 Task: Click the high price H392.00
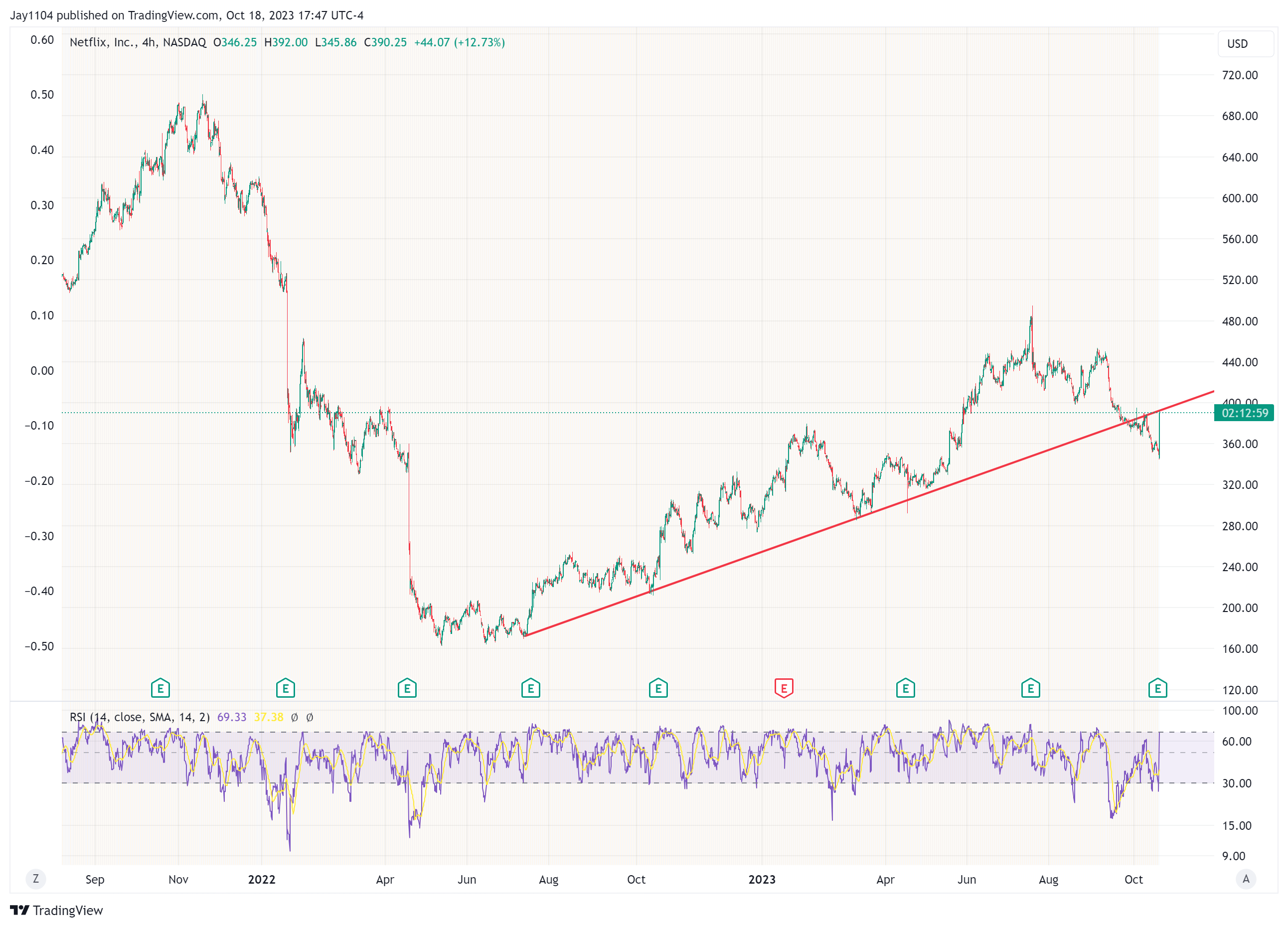[286, 42]
